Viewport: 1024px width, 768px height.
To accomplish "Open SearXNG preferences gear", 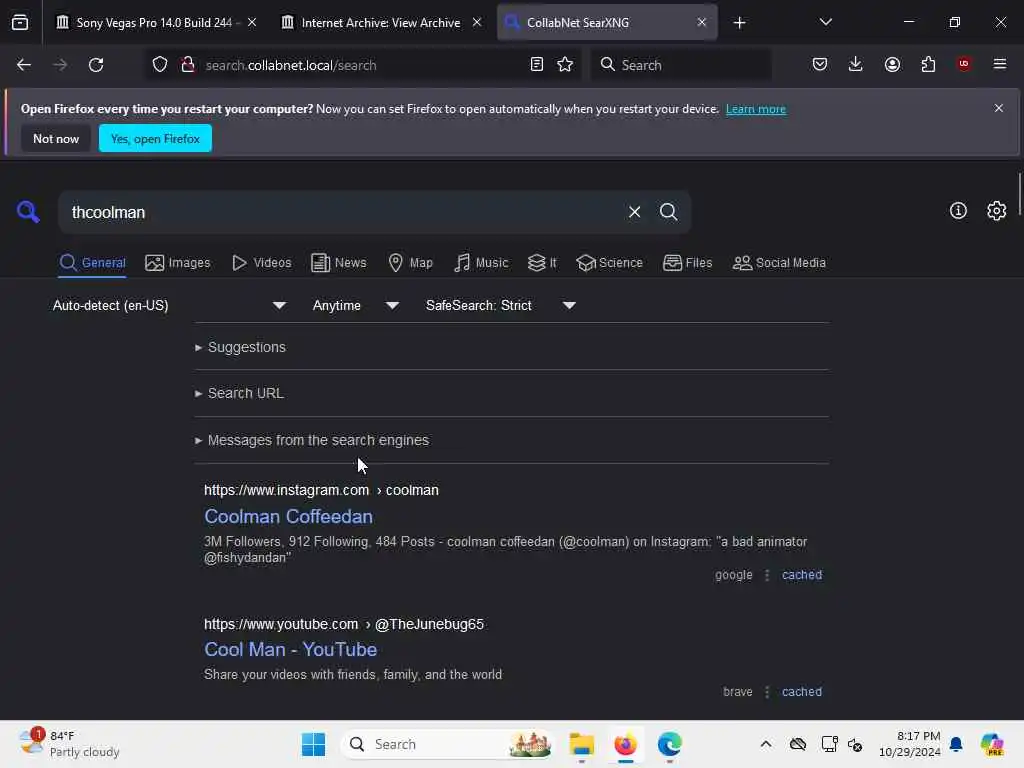I will click(997, 211).
